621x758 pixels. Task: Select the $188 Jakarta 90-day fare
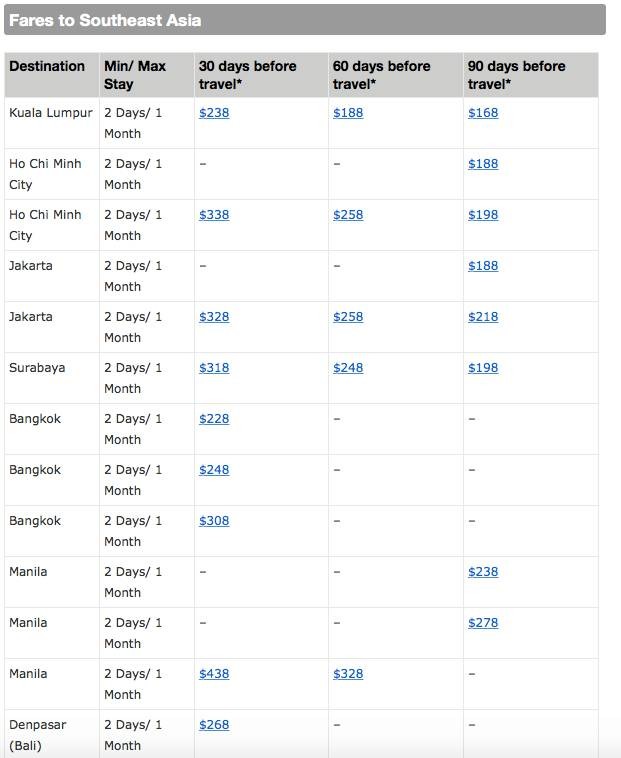(x=482, y=266)
